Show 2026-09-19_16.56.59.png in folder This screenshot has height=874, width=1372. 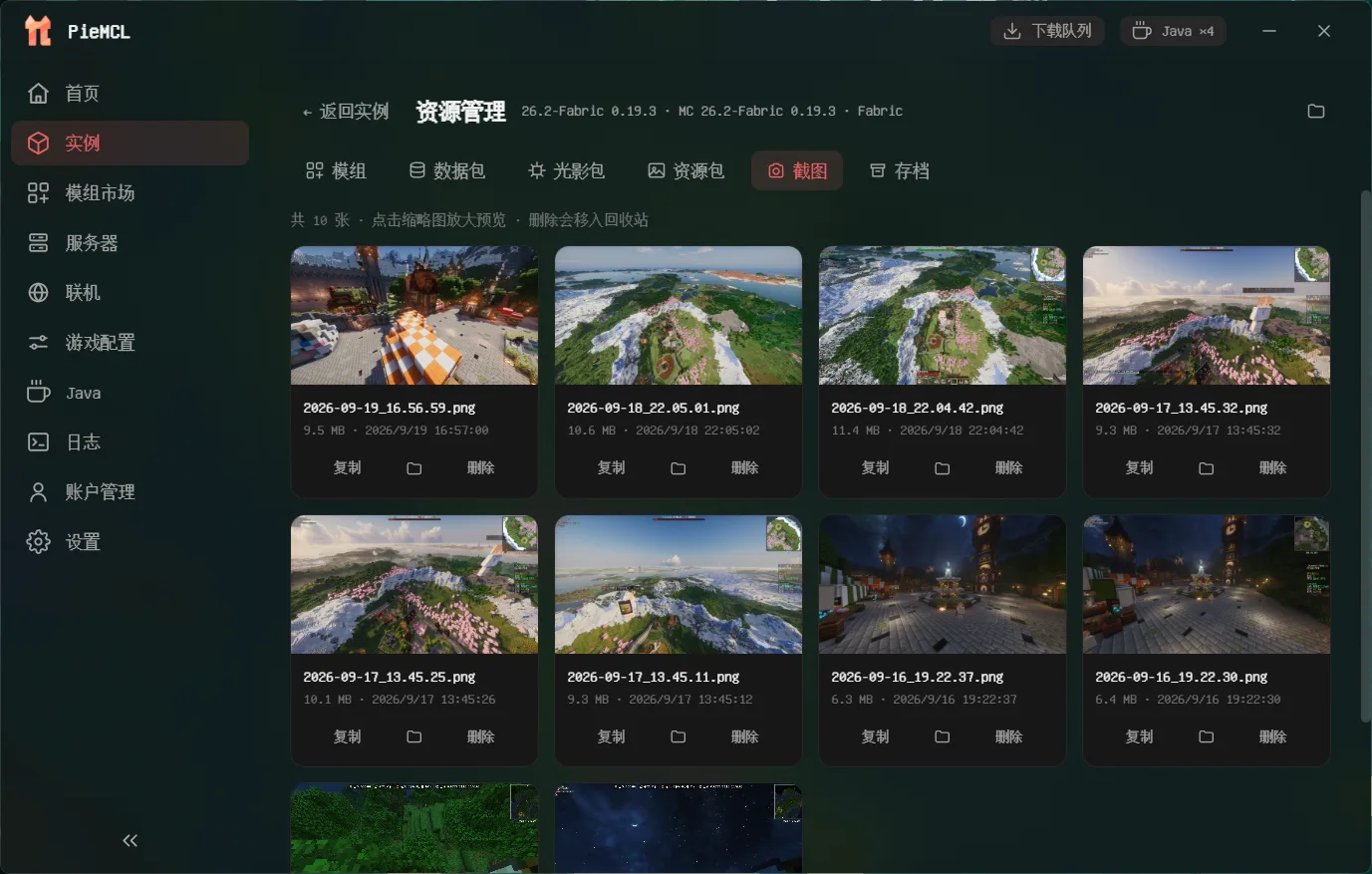tap(414, 468)
